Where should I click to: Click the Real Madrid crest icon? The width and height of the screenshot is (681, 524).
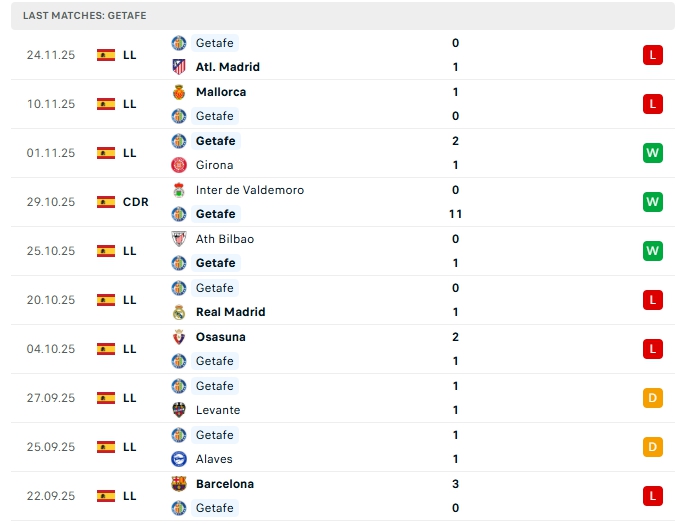coord(179,312)
